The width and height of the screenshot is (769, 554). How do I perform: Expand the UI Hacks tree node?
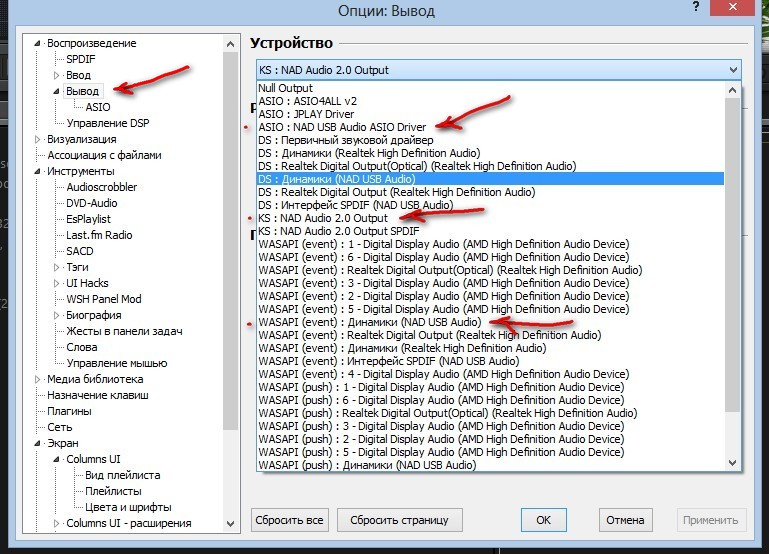56,283
